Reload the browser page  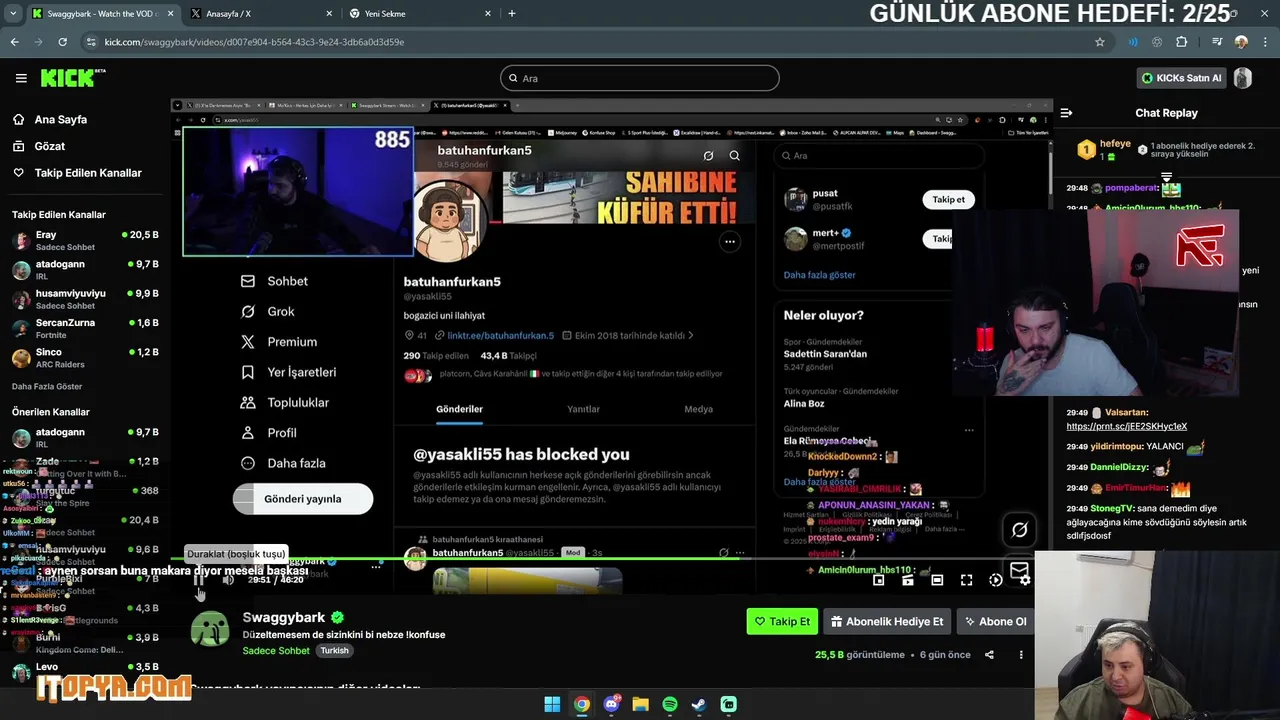62,42
